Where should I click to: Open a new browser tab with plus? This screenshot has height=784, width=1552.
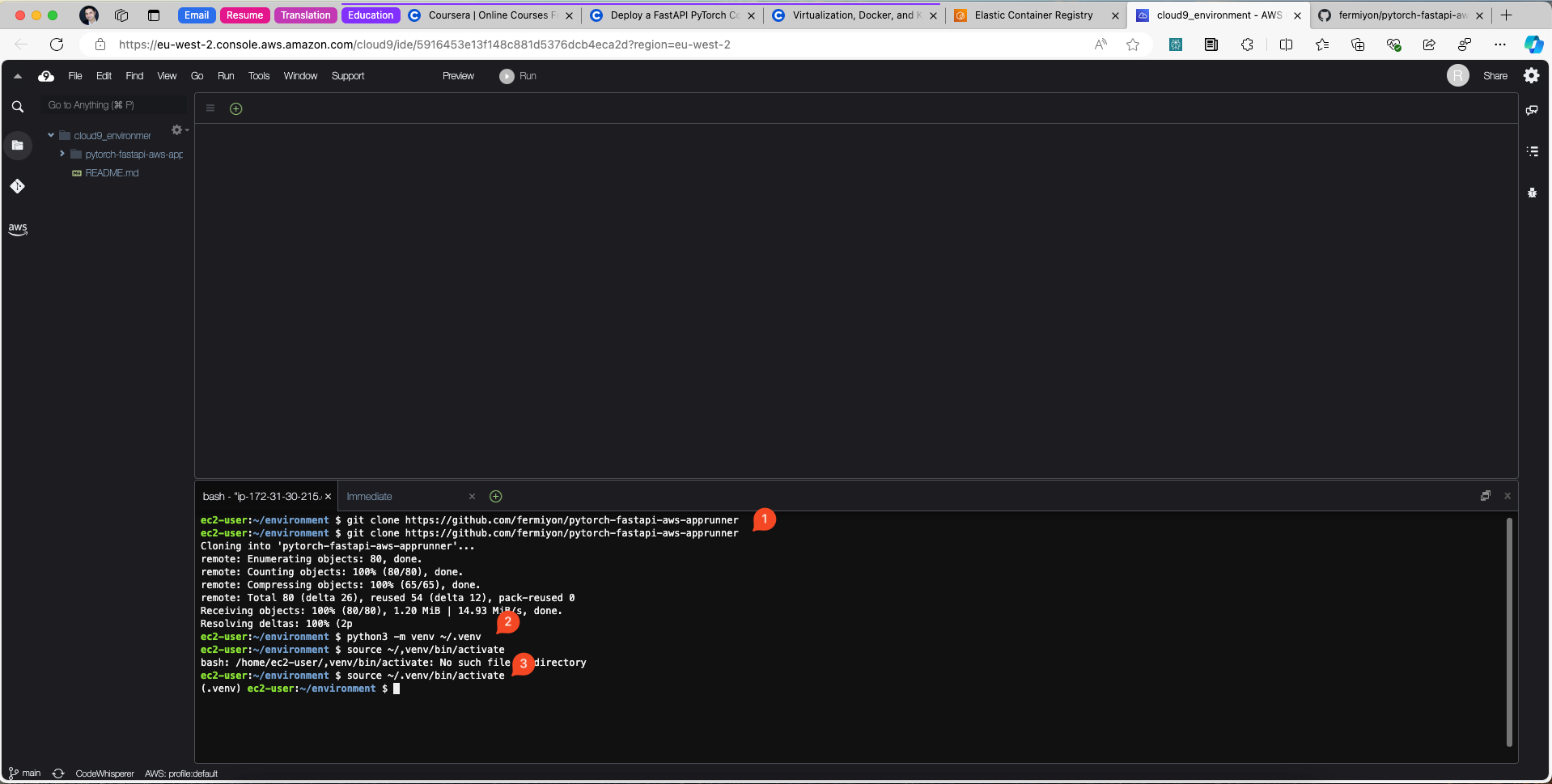1506,15
